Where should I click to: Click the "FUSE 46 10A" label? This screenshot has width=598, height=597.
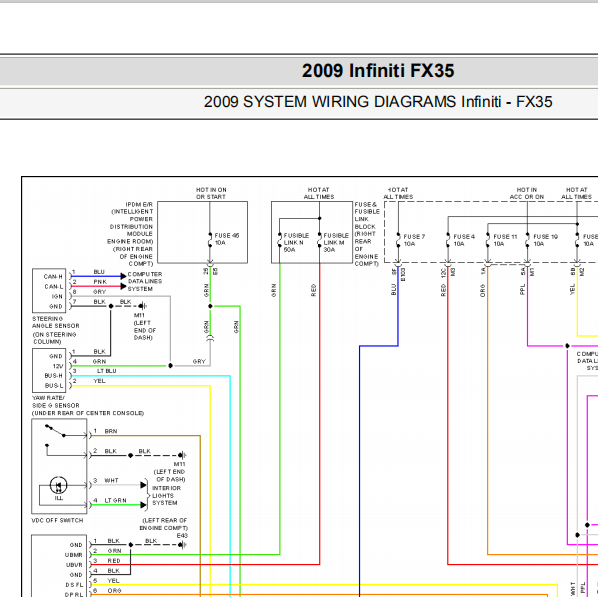(x=227, y=239)
